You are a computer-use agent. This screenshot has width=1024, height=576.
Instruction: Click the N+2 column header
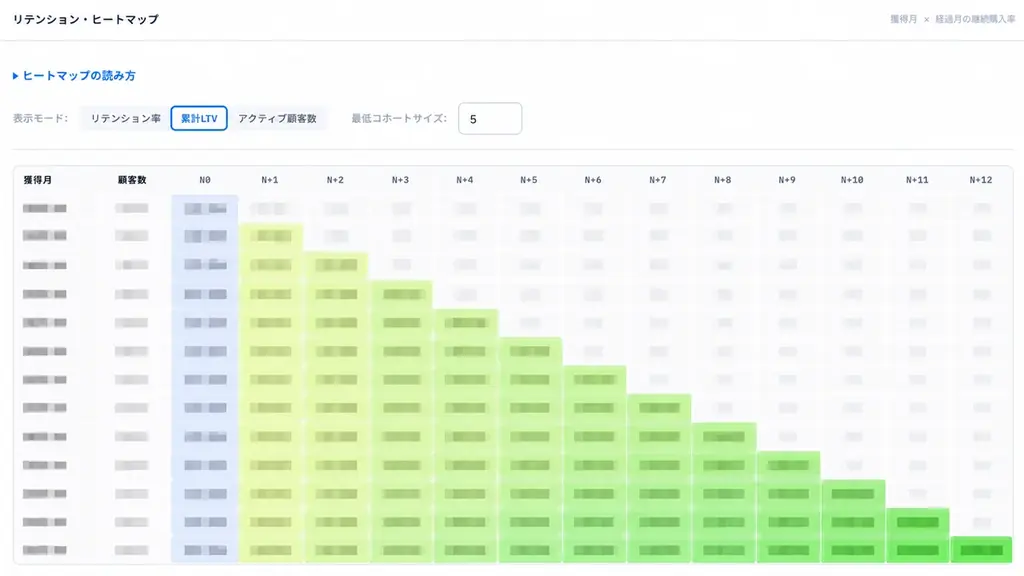335,180
